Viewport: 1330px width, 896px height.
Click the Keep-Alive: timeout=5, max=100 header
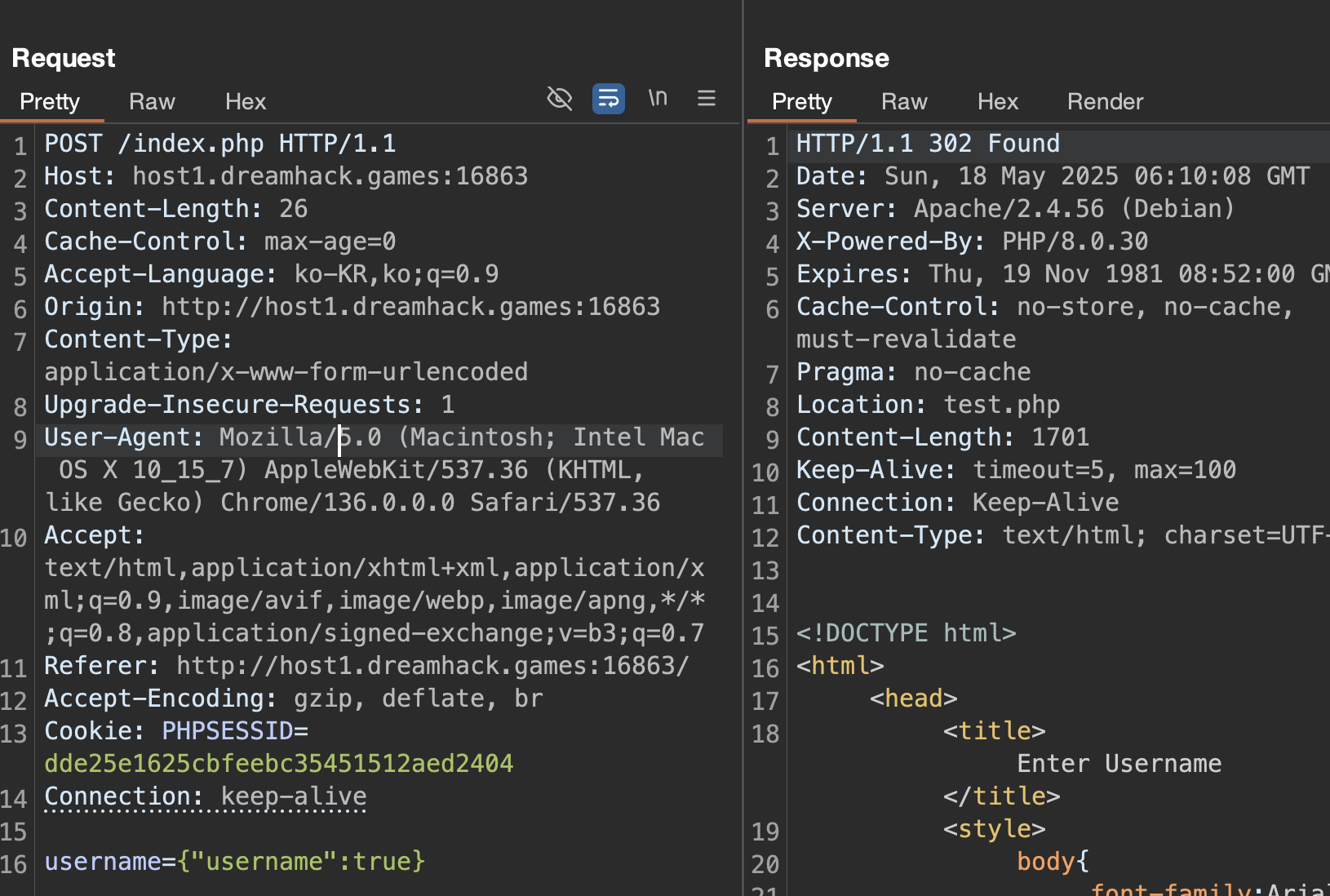click(x=1017, y=470)
